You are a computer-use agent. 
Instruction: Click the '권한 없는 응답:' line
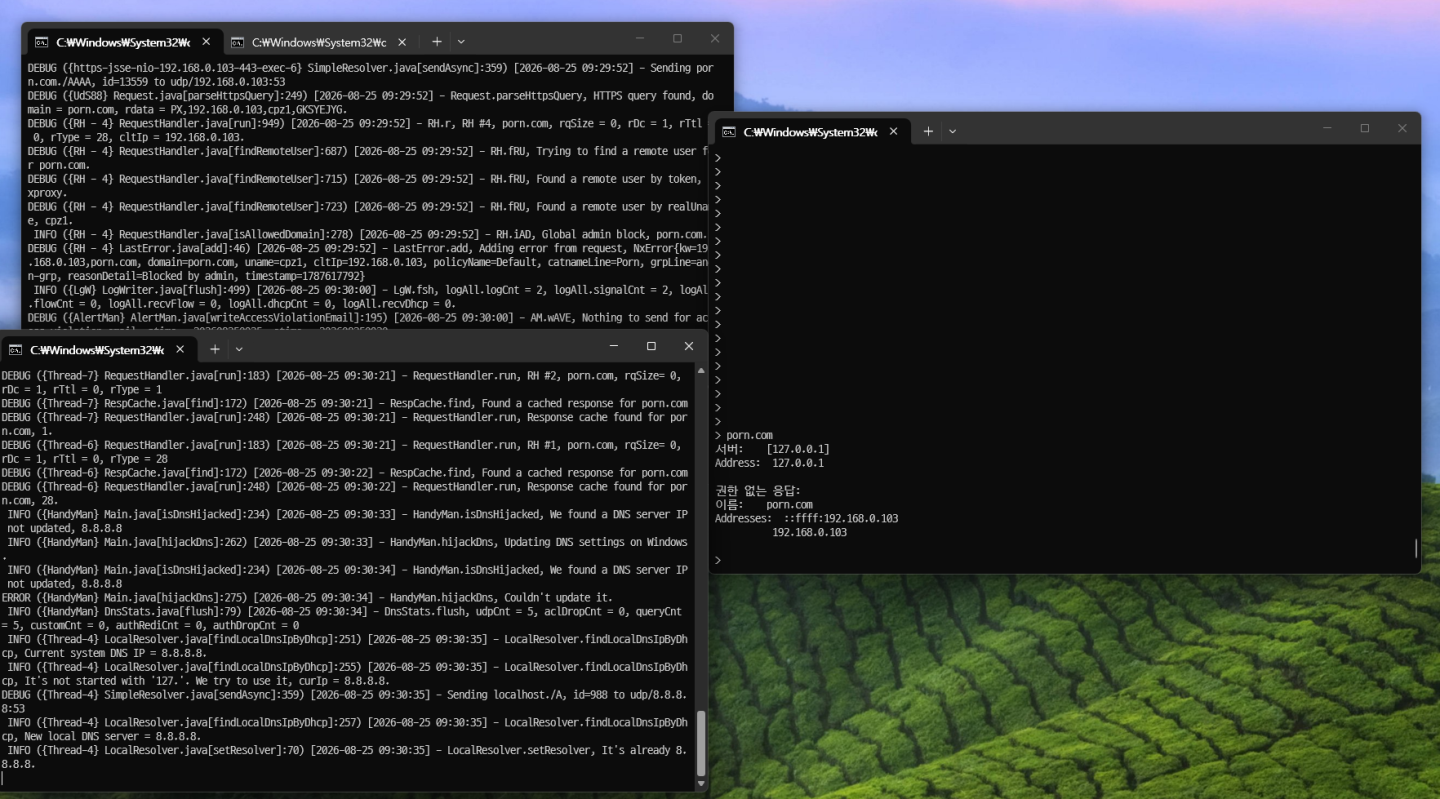[757, 491]
